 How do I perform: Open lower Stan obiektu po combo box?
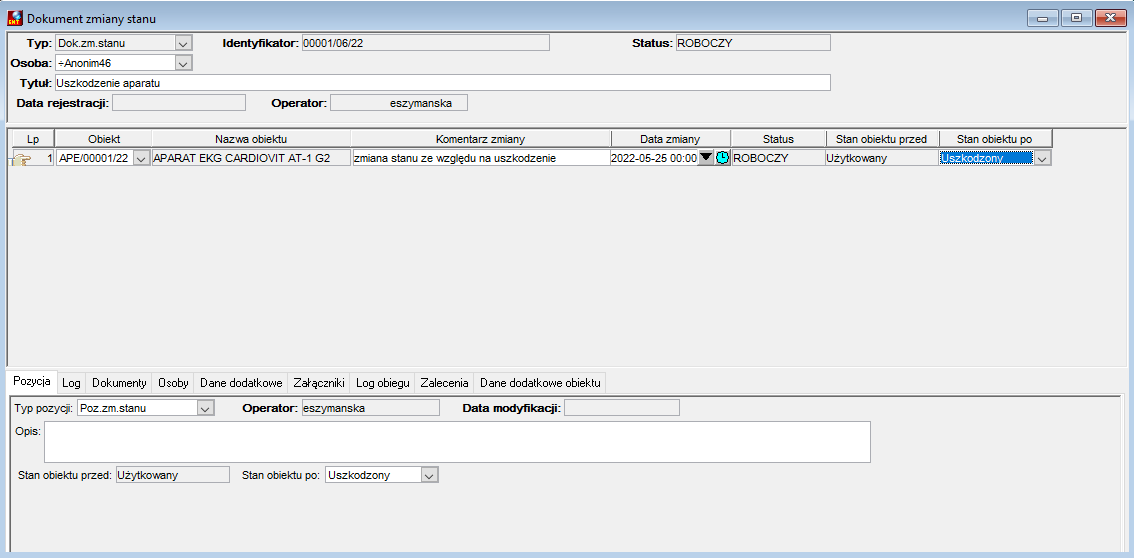click(x=430, y=475)
